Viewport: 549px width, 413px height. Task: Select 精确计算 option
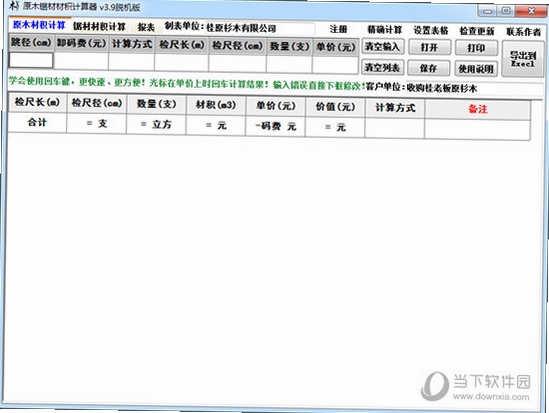pyautogui.click(x=385, y=30)
